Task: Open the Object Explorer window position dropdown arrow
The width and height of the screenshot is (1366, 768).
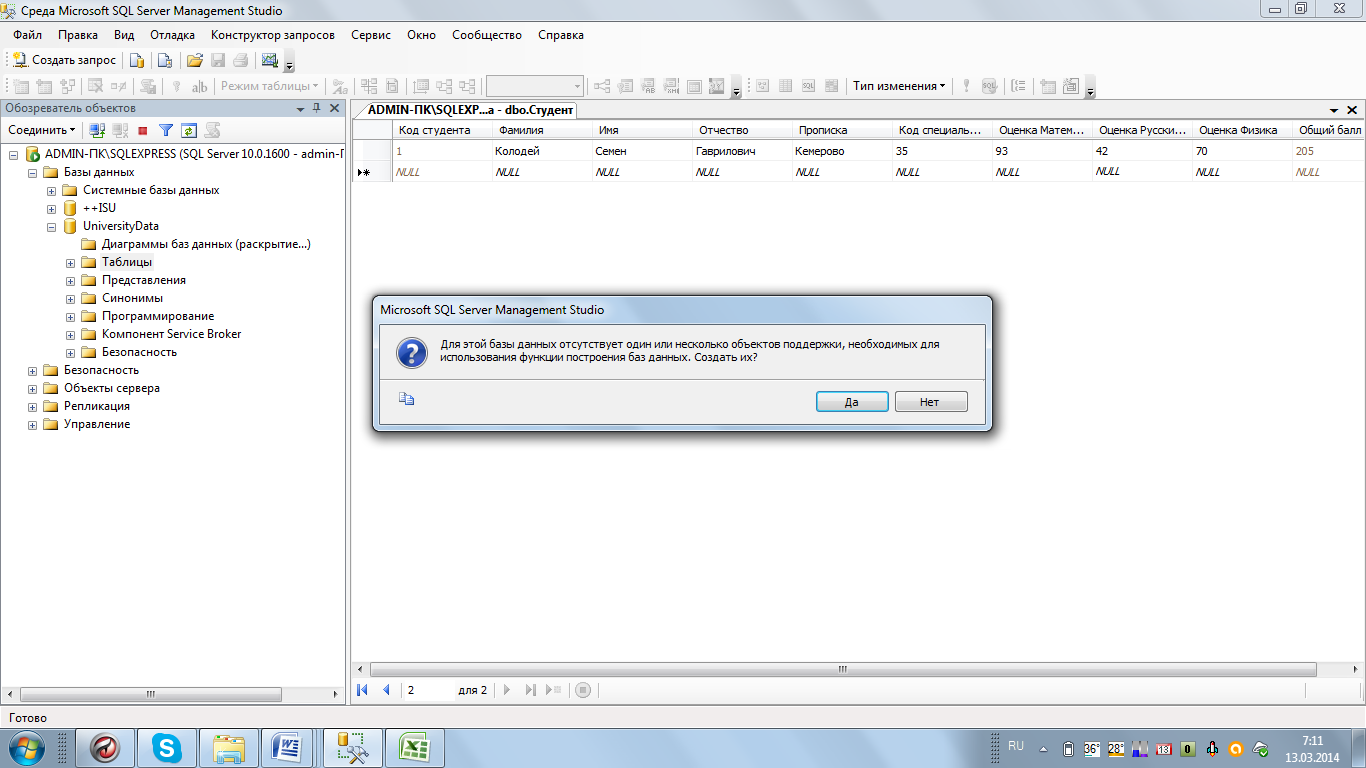Action: click(x=301, y=108)
